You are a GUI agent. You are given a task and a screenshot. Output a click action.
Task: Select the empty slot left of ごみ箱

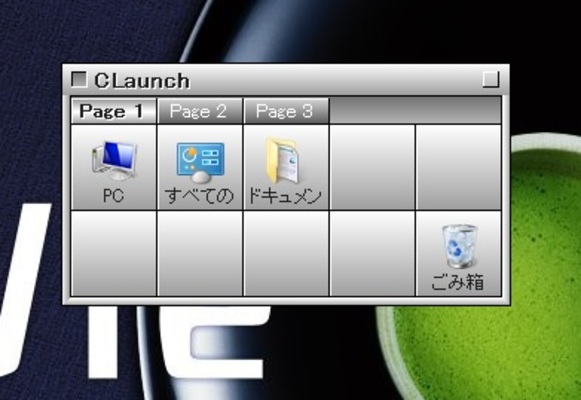tap(372, 254)
